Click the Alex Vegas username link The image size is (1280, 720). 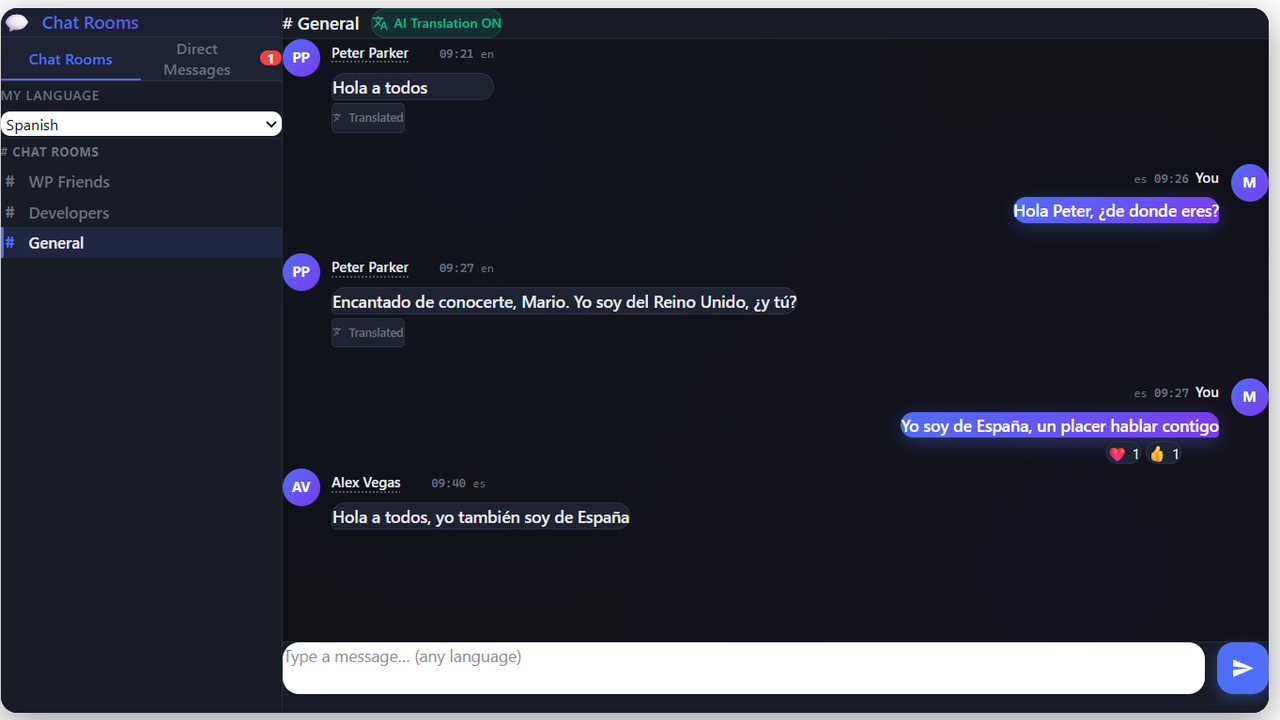tap(366, 483)
